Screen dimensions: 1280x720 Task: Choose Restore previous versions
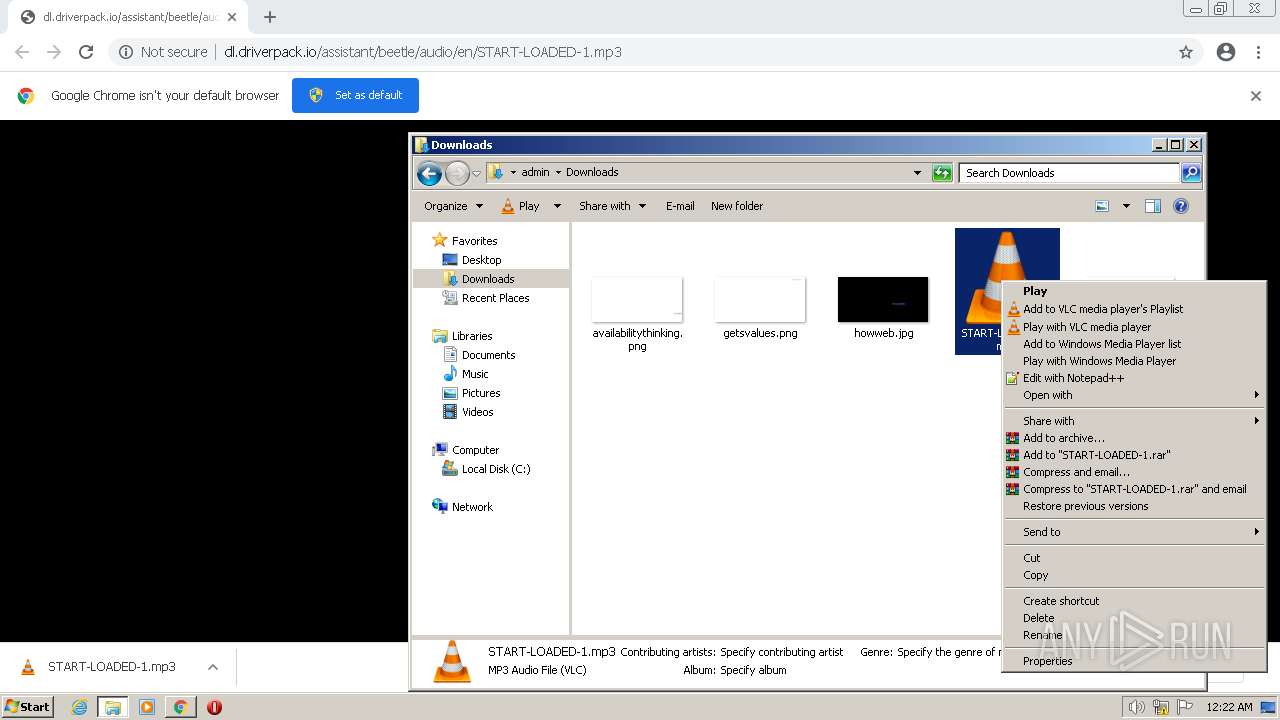tap(1085, 506)
